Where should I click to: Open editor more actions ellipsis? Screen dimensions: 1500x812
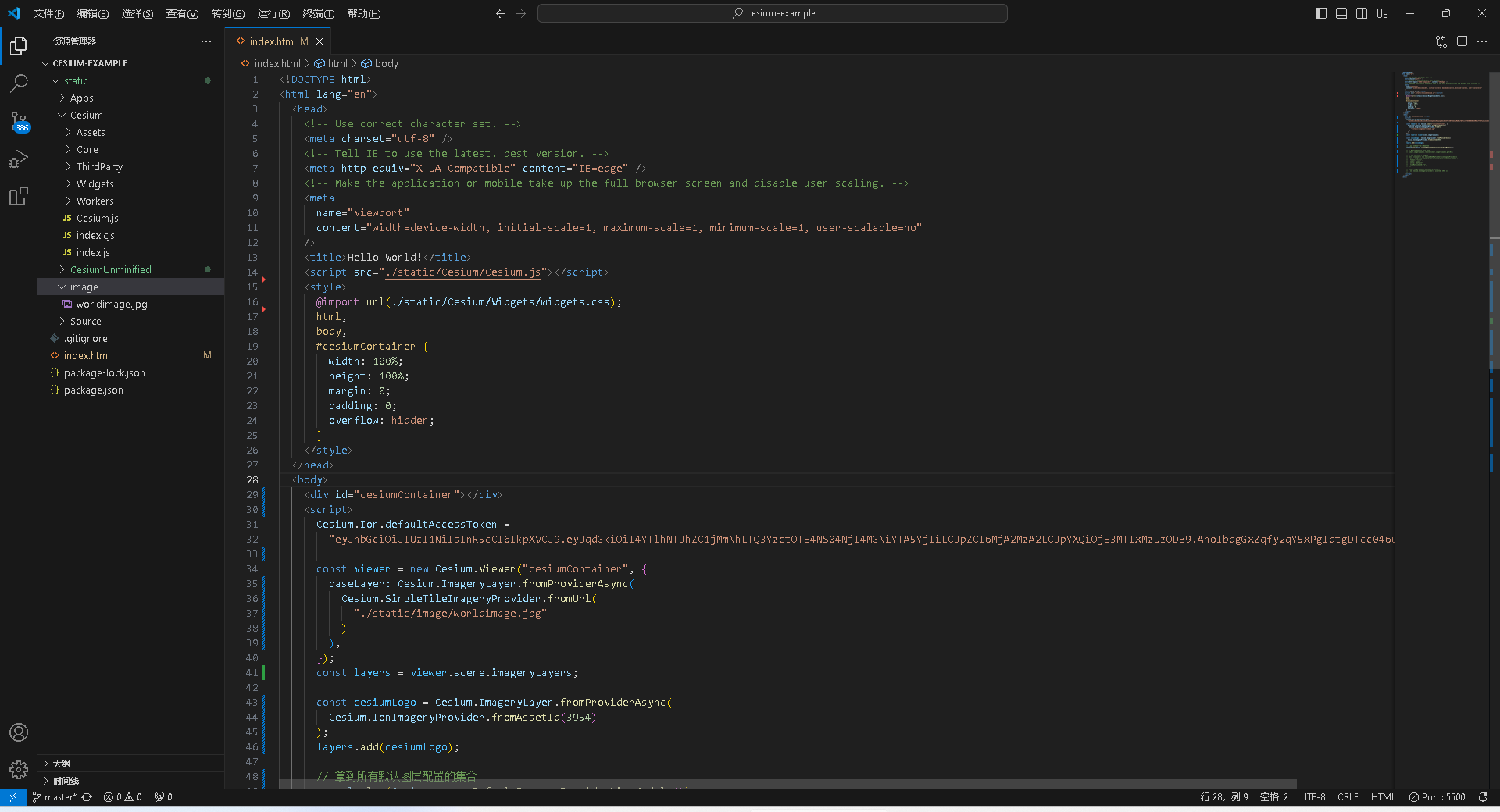[1482, 41]
